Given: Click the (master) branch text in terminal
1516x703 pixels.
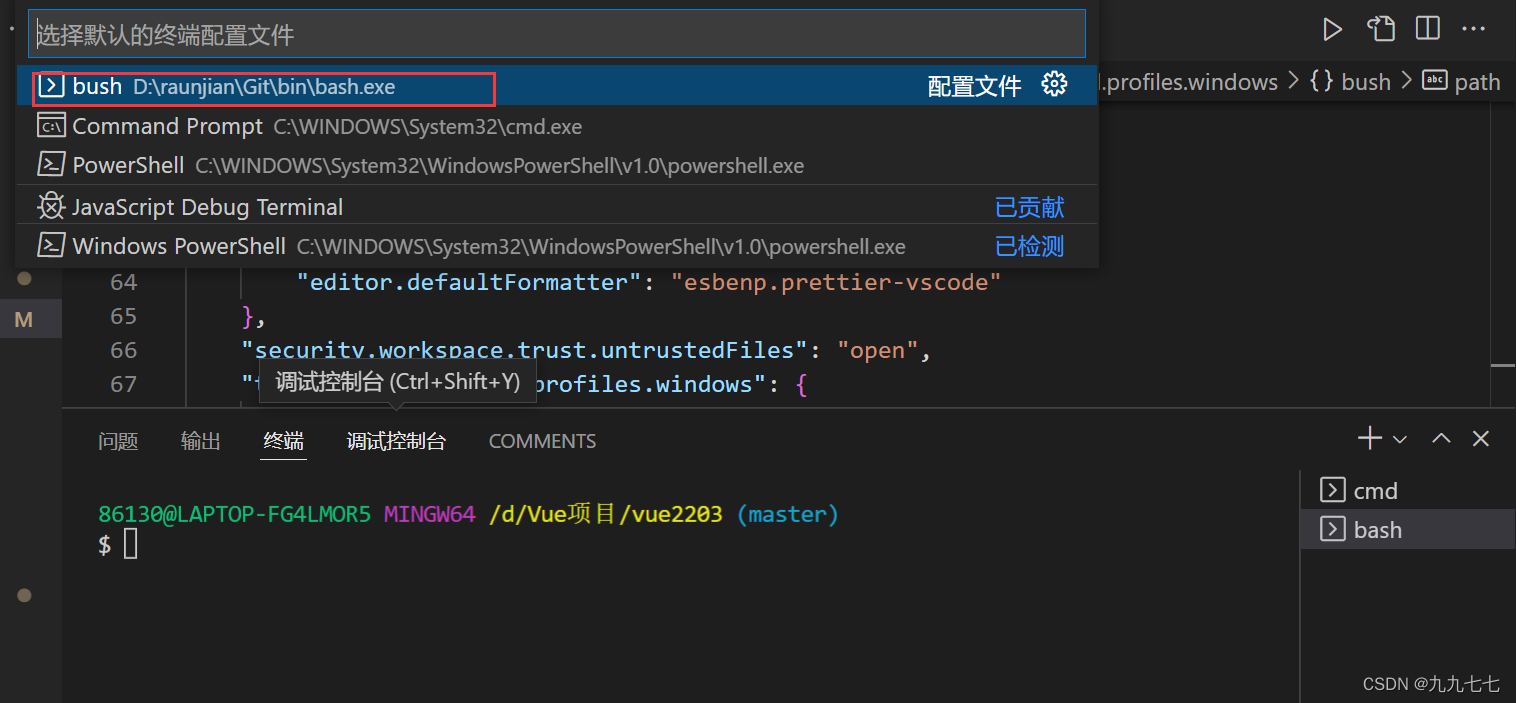Looking at the screenshot, I should [788, 514].
